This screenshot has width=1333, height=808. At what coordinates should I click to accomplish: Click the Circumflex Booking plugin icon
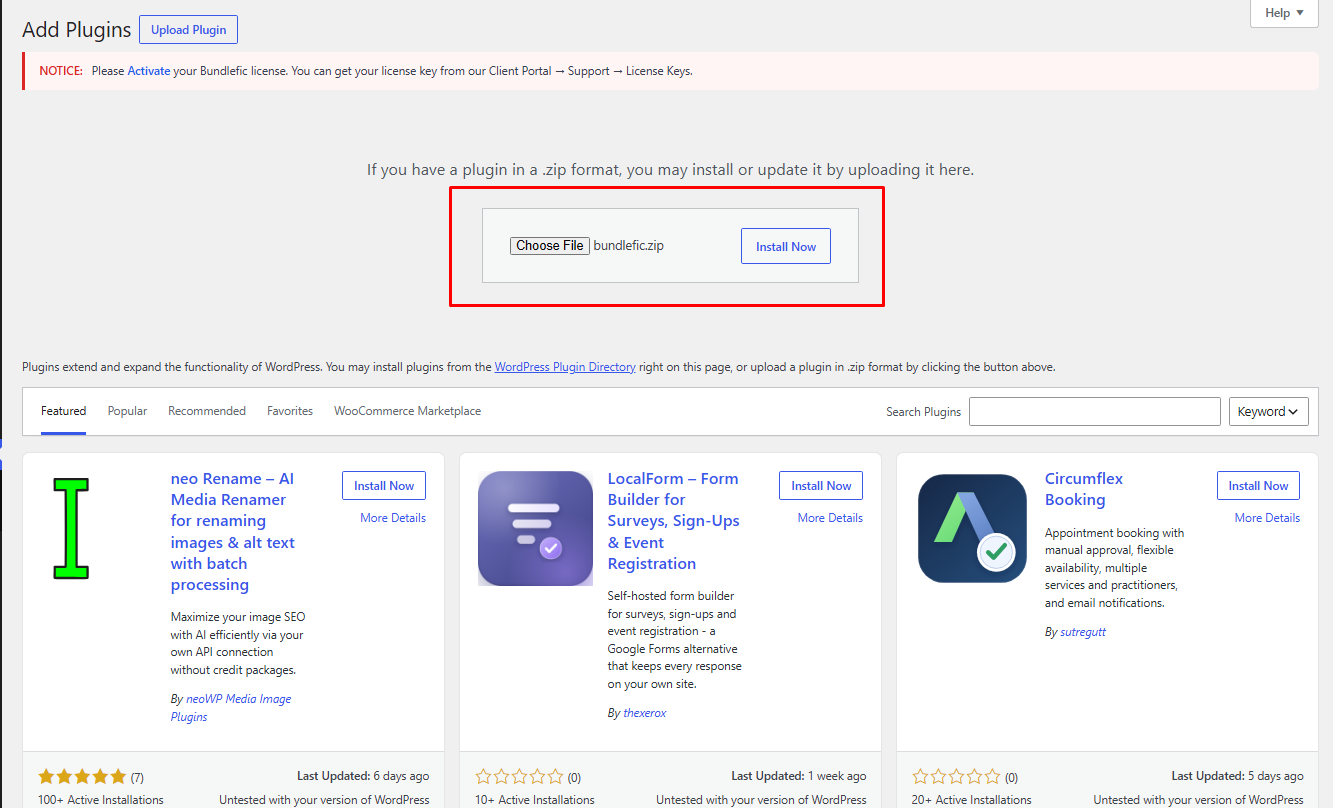(x=972, y=528)
